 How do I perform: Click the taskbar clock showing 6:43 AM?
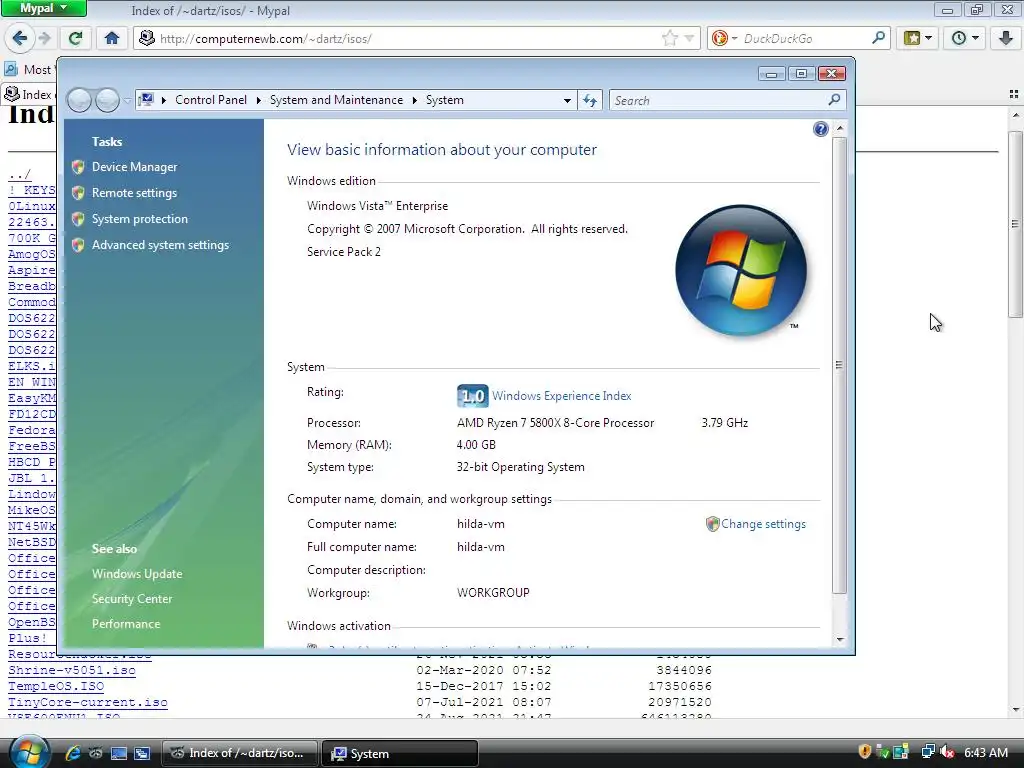985,752
